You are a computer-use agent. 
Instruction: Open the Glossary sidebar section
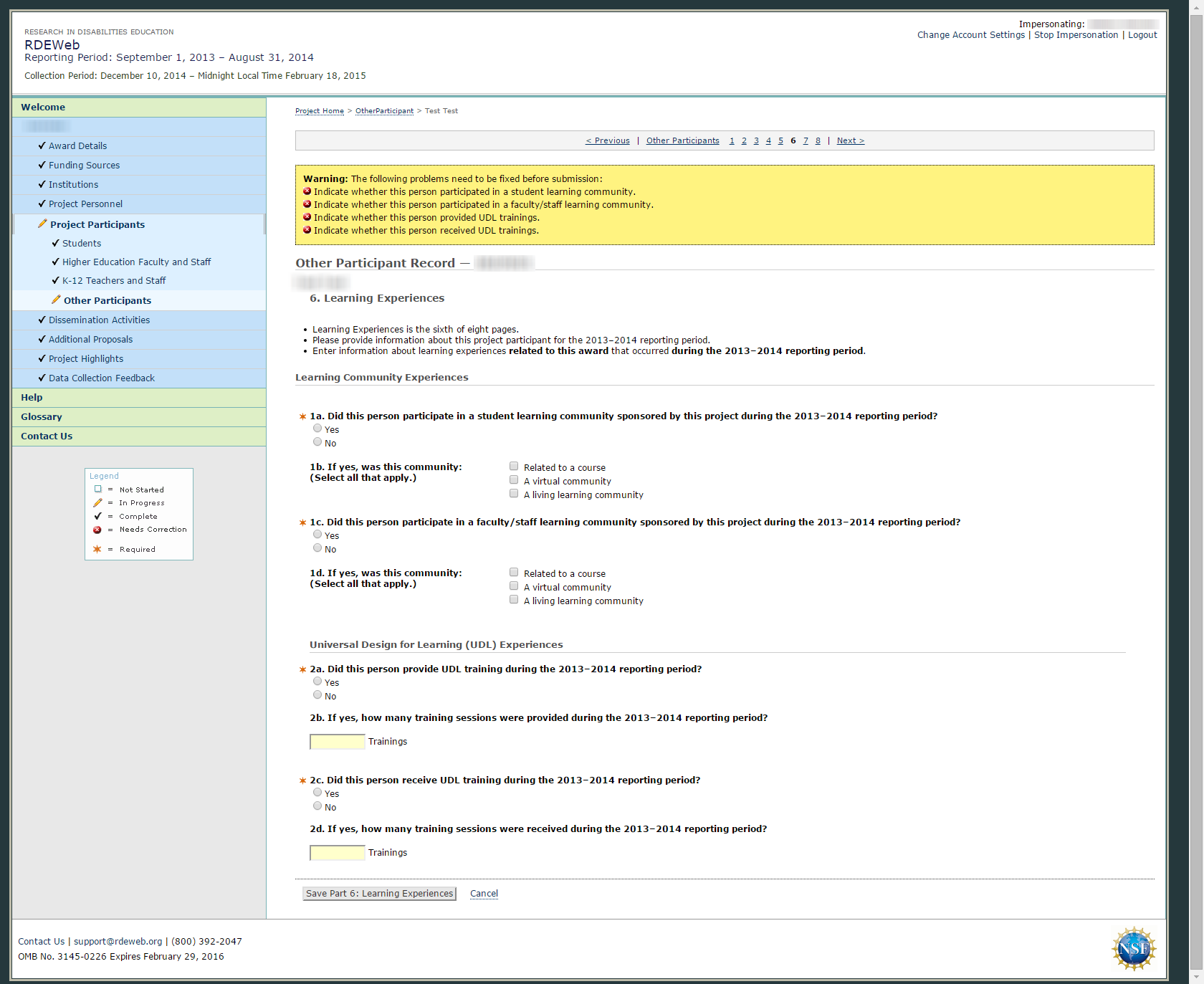pos(41,416)
